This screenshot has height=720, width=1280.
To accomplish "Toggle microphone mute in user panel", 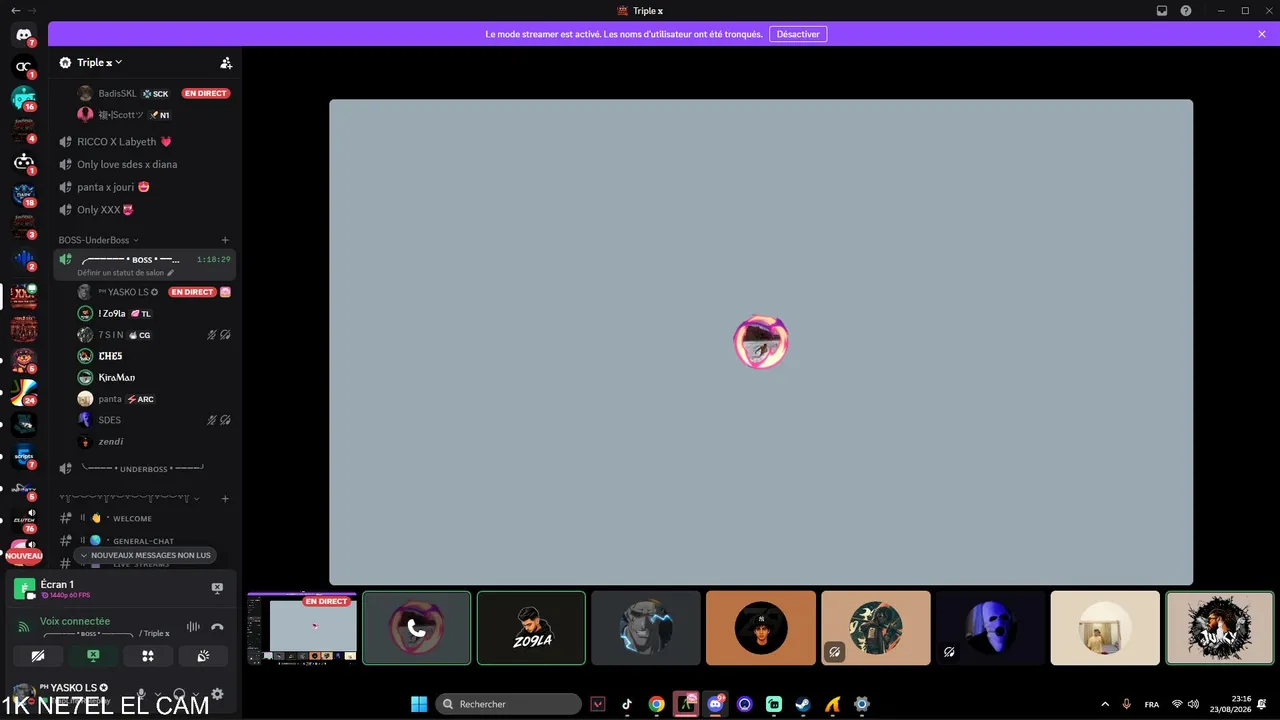I will [x=141, y=694].
